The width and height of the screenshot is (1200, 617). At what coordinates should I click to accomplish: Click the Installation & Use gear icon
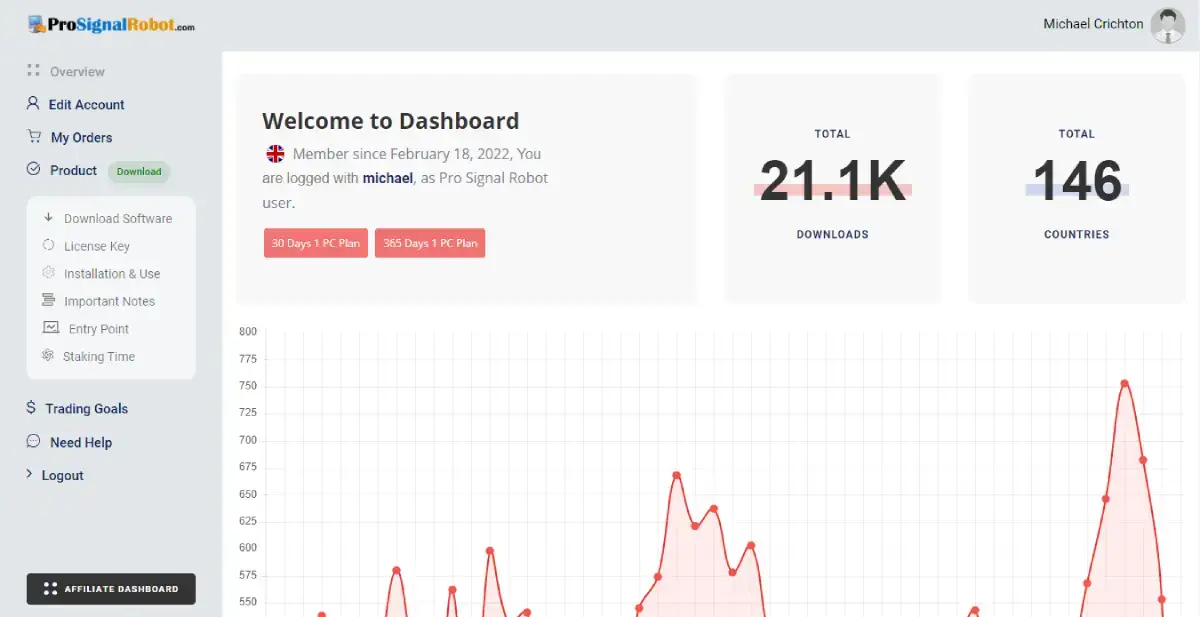[x=48, y=273]
